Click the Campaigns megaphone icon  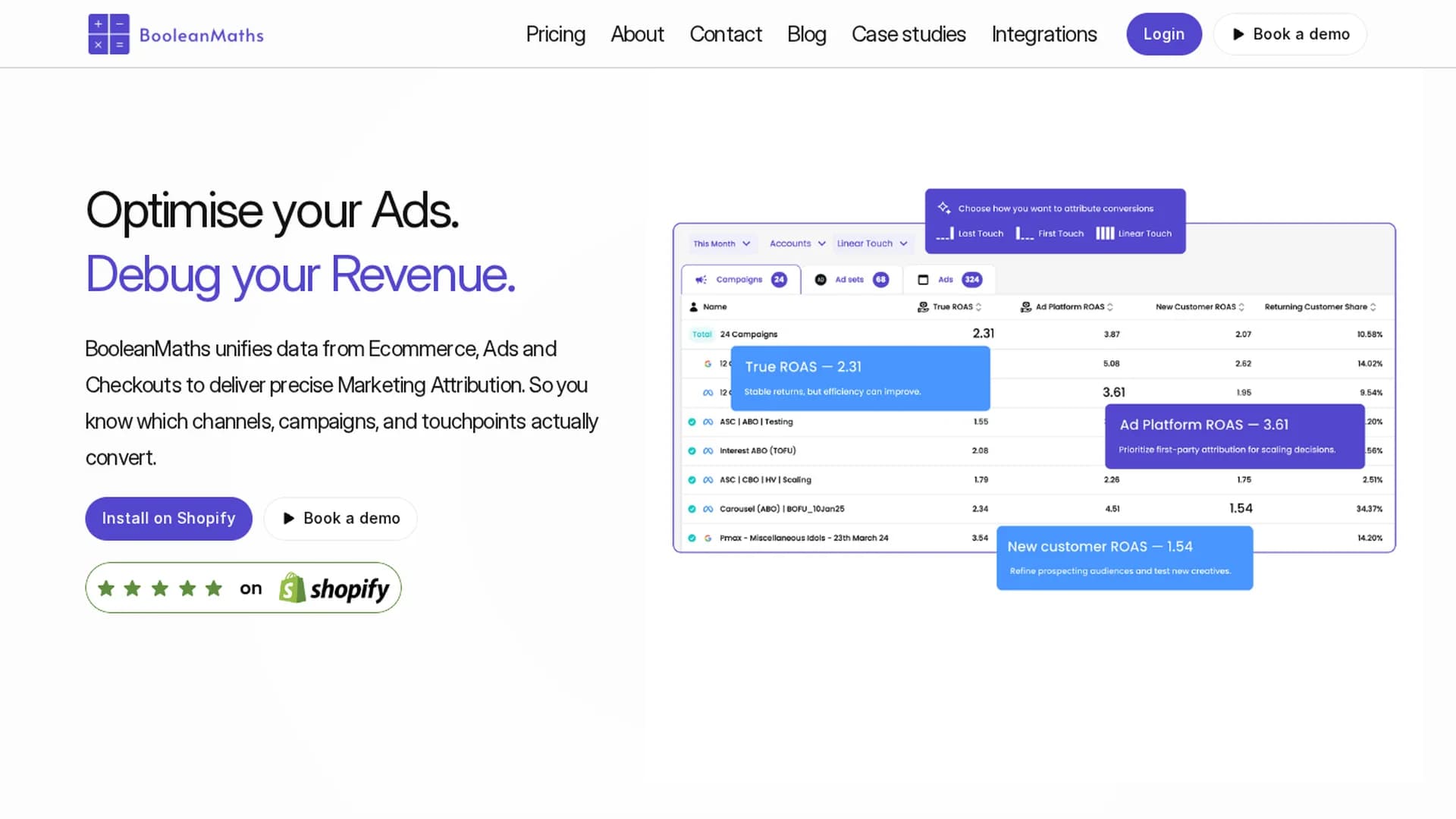coord(701,280)
